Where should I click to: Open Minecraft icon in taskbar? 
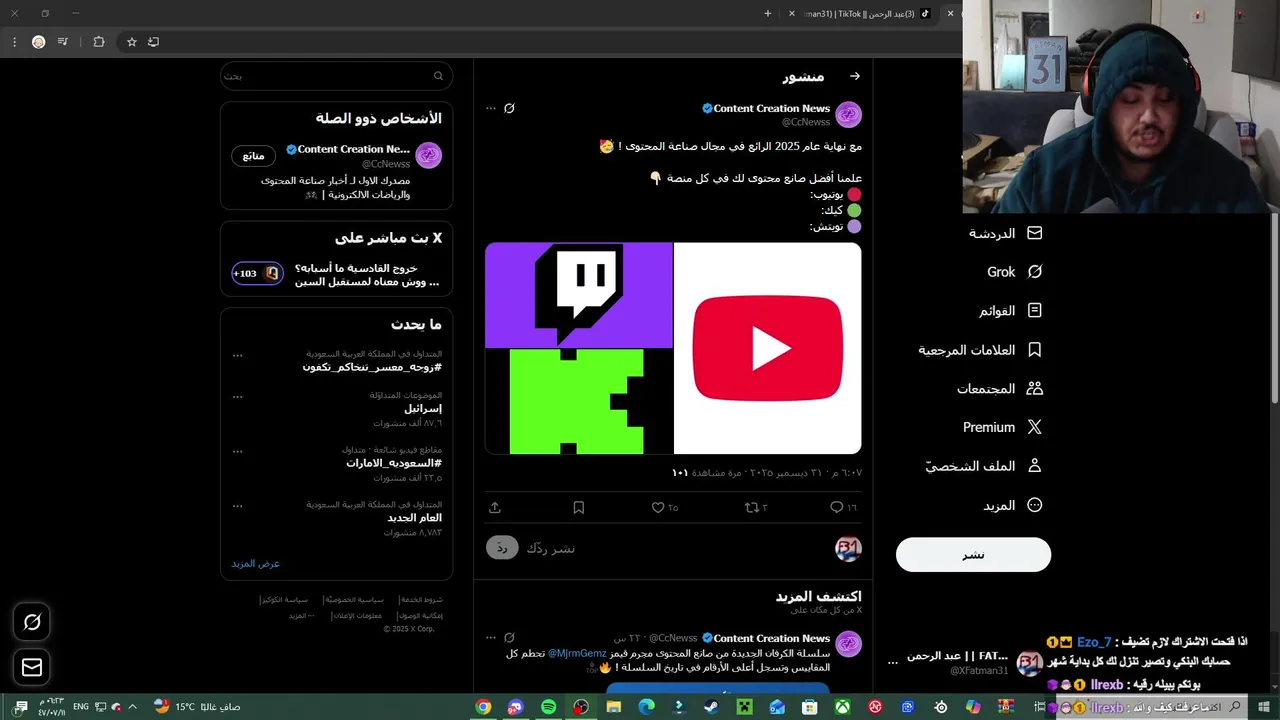click(744, 707)
